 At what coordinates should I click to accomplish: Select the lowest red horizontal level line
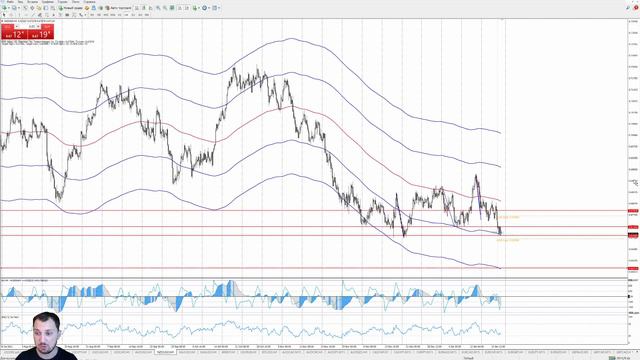point(313,268)
